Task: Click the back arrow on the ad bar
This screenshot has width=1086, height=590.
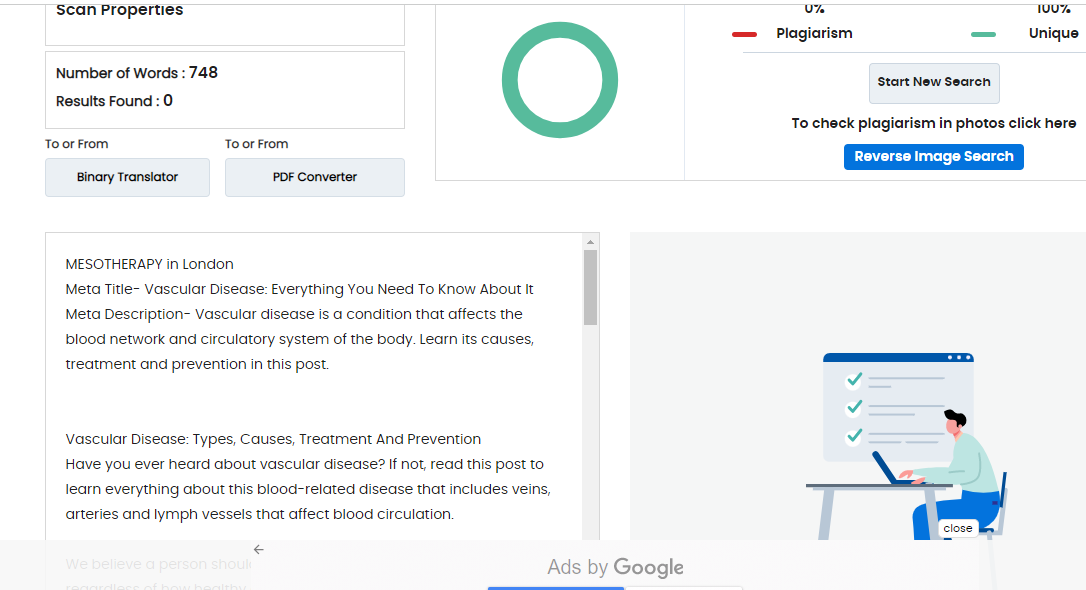Action: tap(258, 549)
